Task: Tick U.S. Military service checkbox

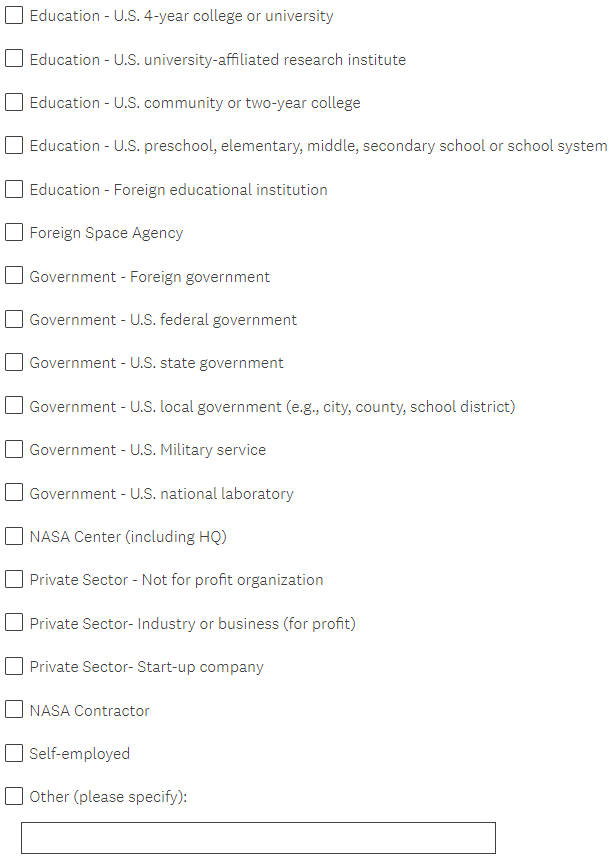Action: (x=14, y=449)
